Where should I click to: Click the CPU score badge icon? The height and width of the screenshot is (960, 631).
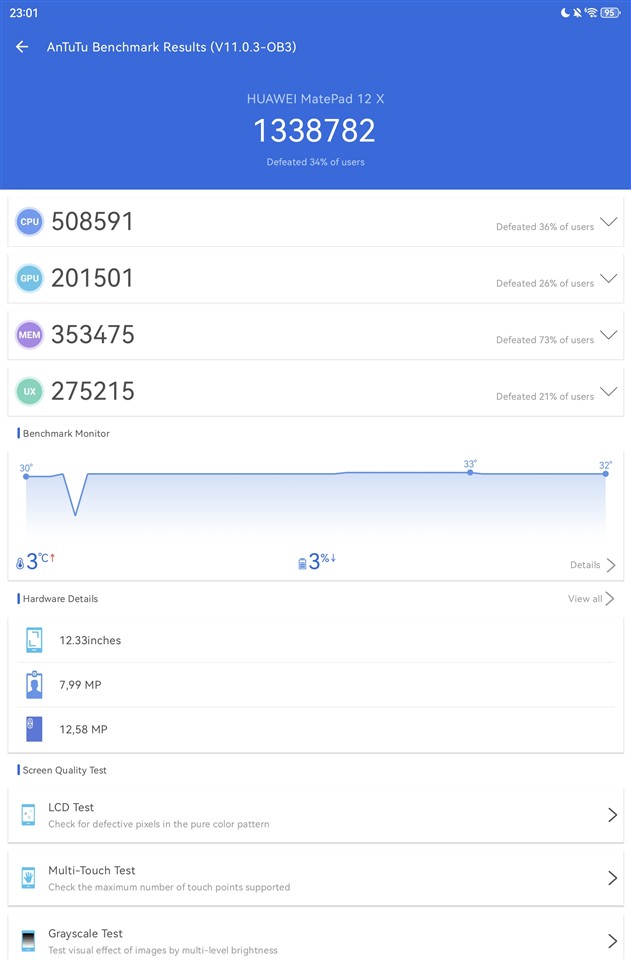tap(30, 222)
